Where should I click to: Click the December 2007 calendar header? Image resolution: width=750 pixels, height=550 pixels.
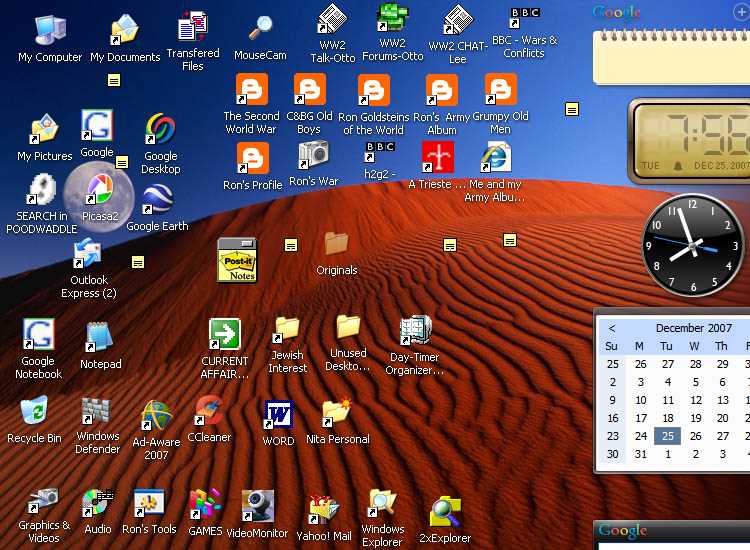[693, 328]
